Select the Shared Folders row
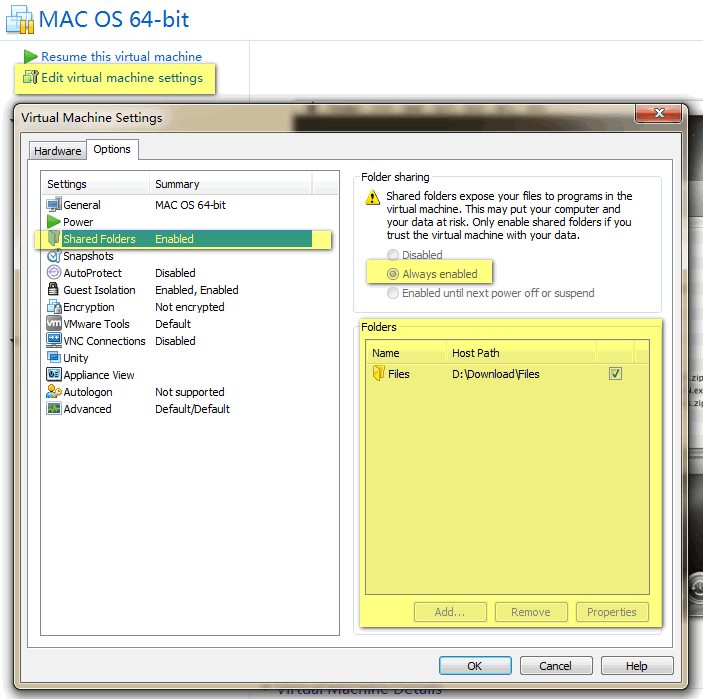The height and width of the screenshot is (699, 703). click(179, 239)
